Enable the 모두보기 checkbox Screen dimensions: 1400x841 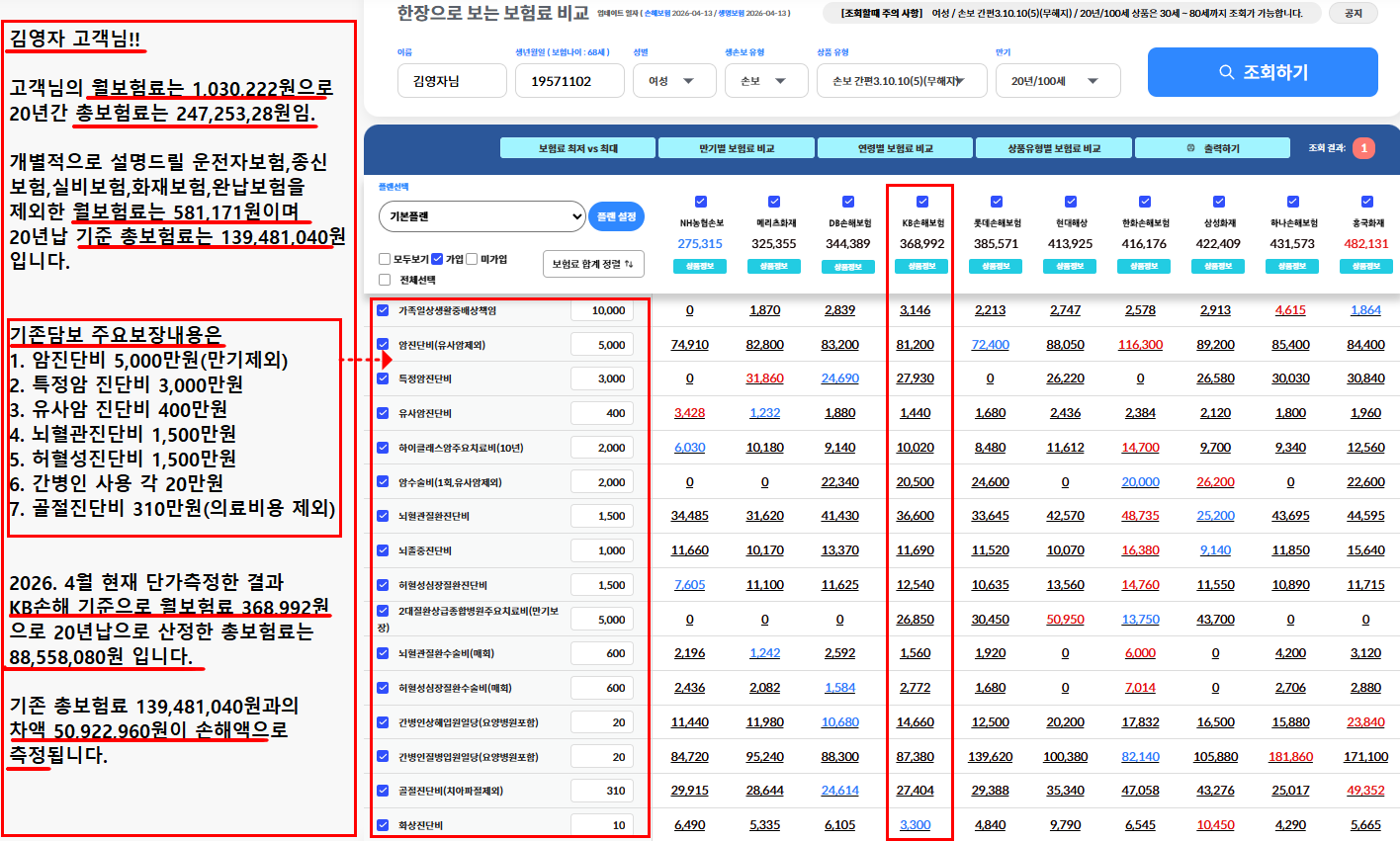point(384,259)
